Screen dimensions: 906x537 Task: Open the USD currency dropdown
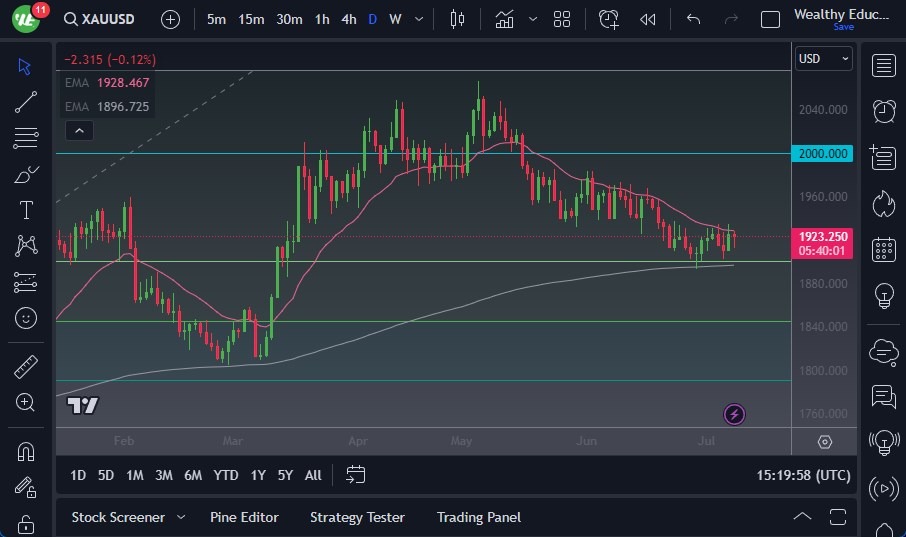[x=823, y=59]
